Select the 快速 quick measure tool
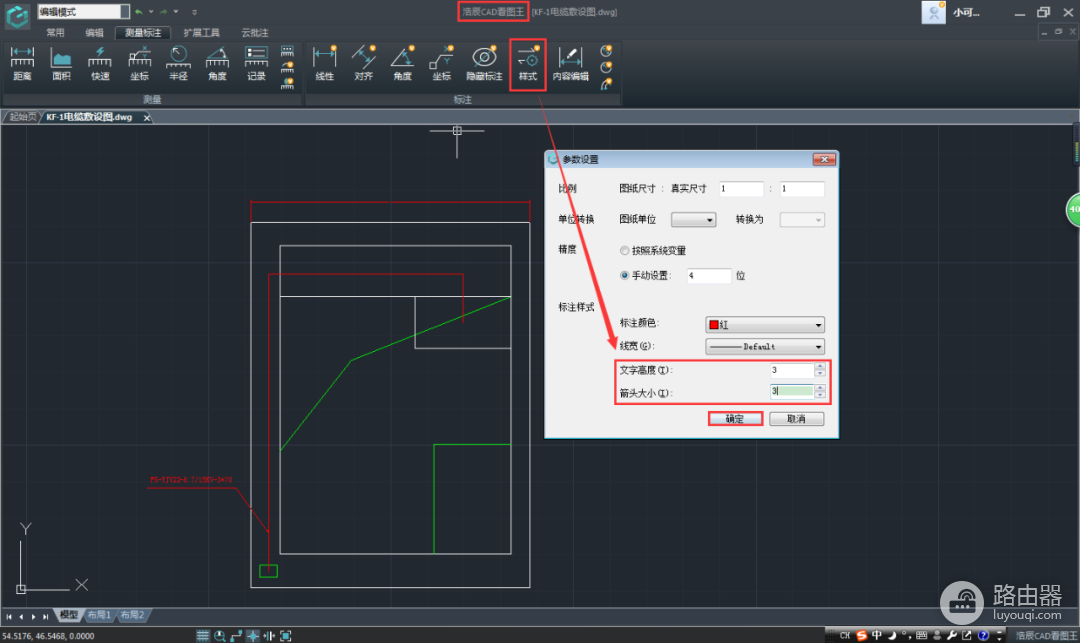The height and width of the screenshot is (643, 1080). [100, 63]
